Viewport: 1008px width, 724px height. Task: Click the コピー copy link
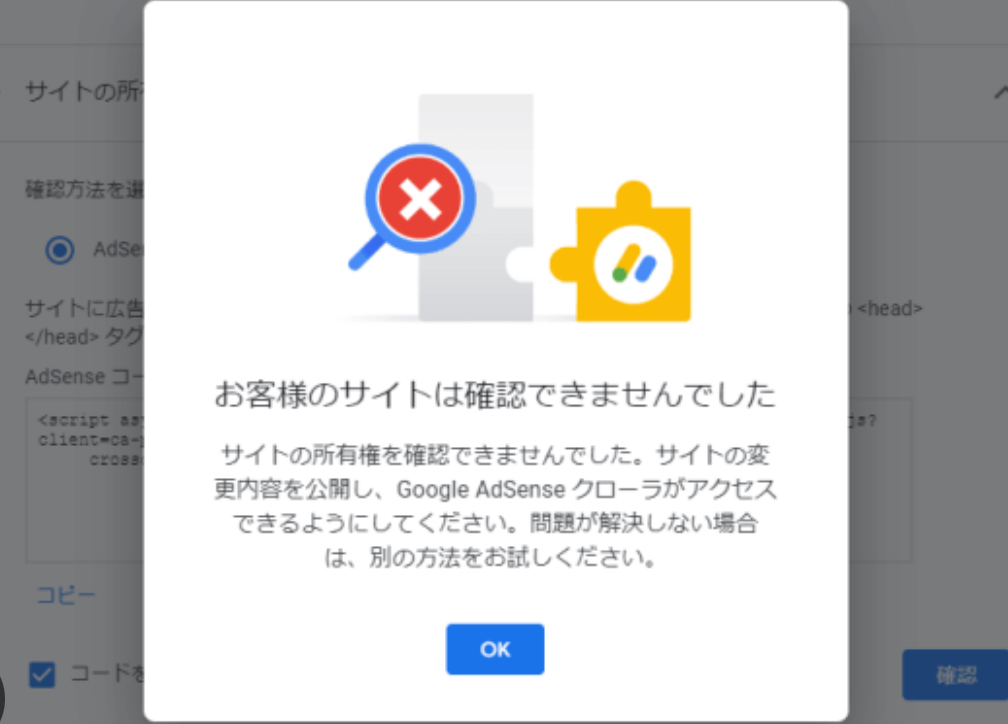[66, 595]
